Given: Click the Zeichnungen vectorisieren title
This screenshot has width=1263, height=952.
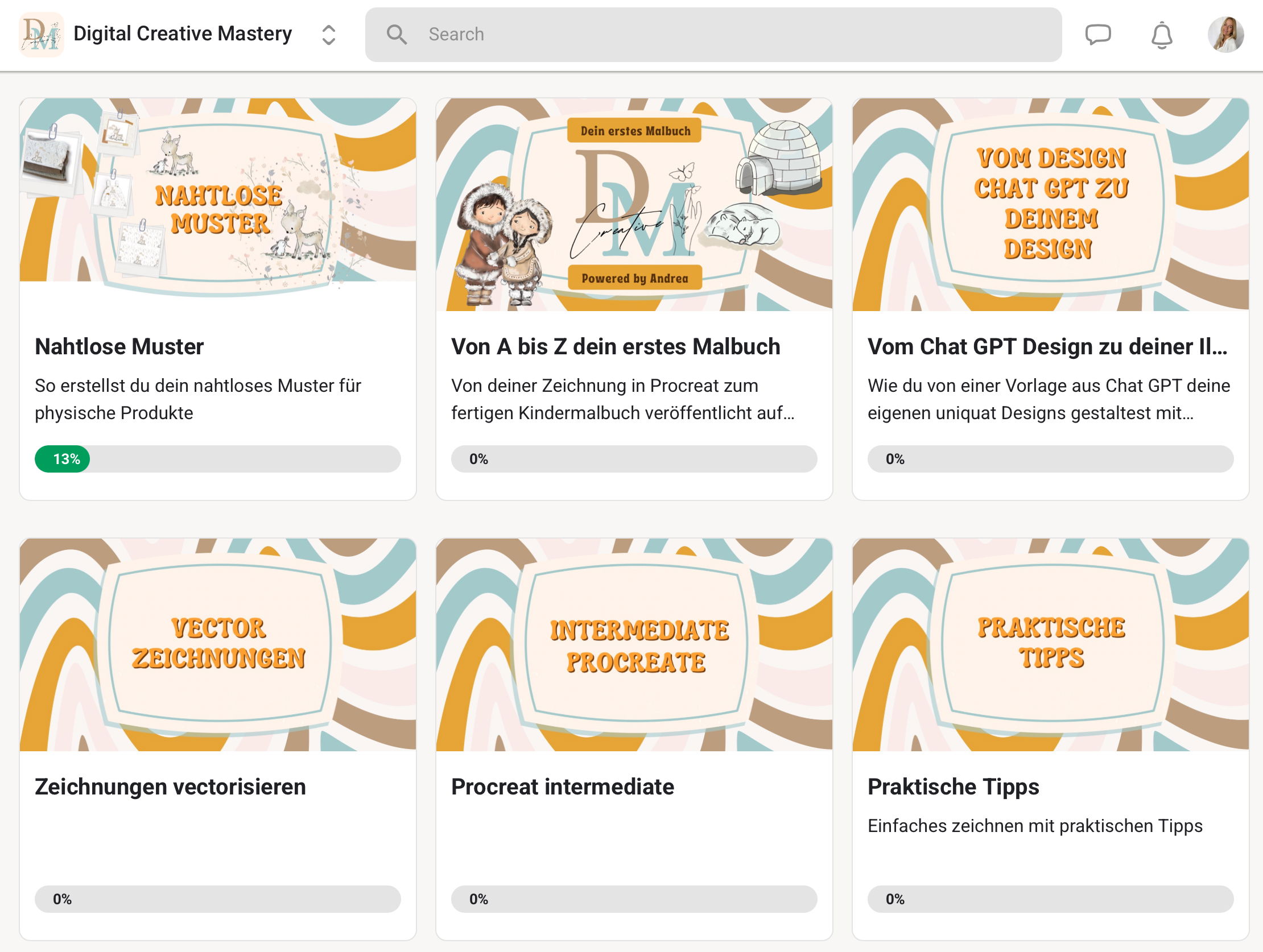Looking at the screenshot, I should point(170,787).
